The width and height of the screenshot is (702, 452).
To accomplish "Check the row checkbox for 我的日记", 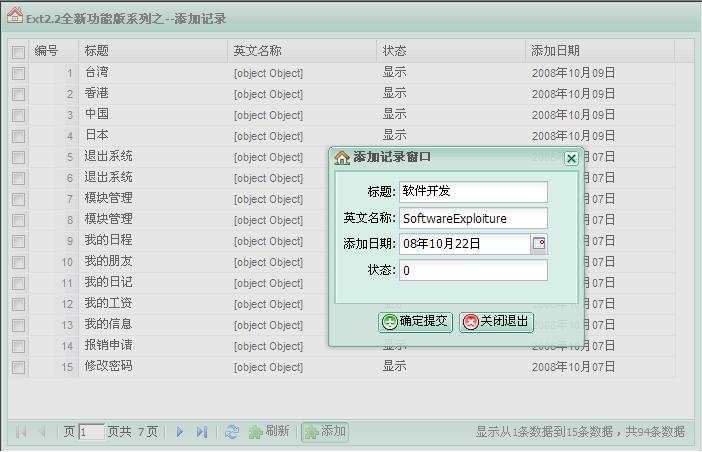I will click(18, 284).
